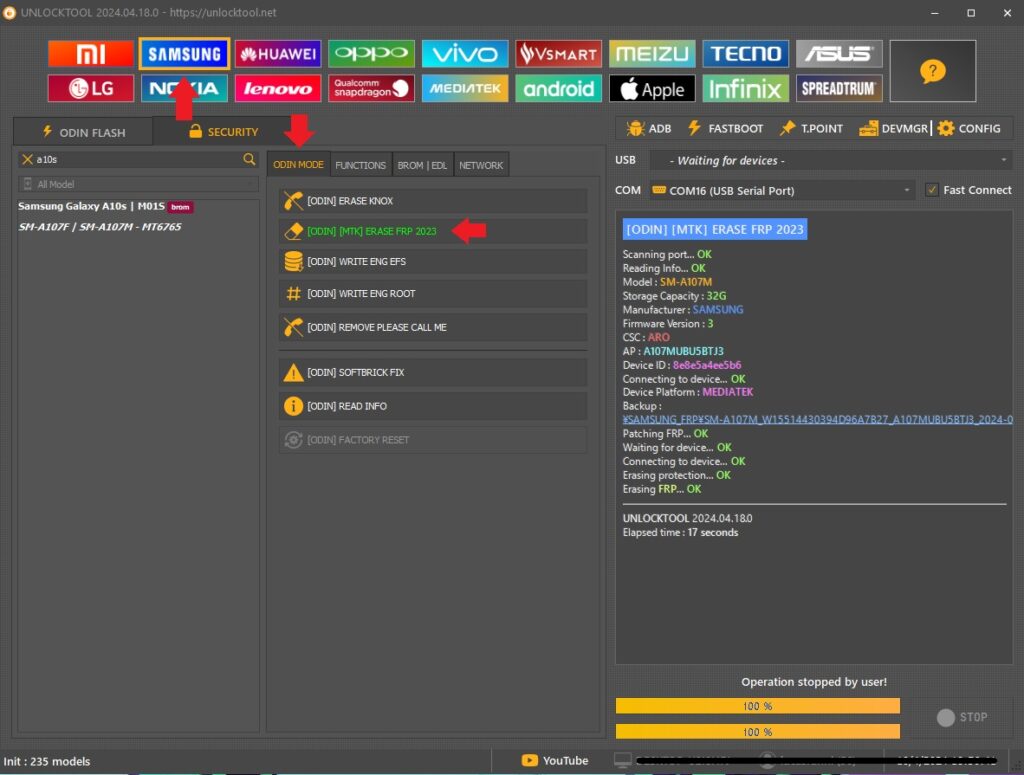Pick the Mediatek brand logo
1024x775 pixels.
465,89
